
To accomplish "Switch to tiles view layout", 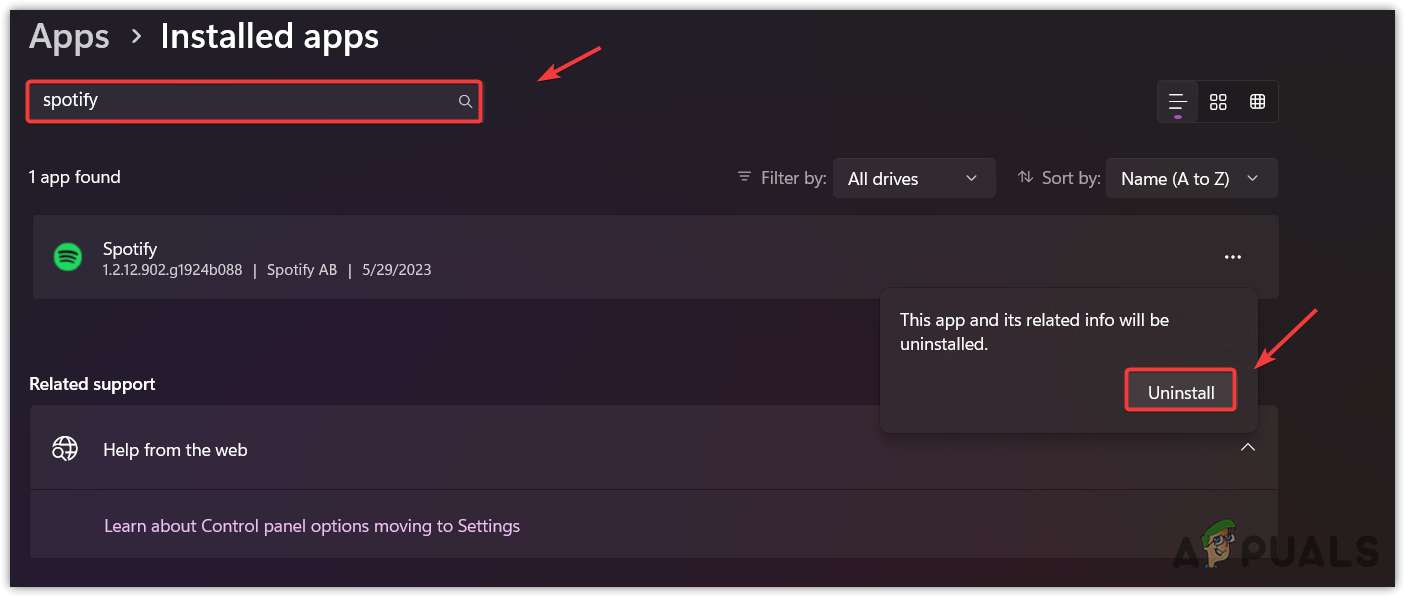I will click(1257, 101).
